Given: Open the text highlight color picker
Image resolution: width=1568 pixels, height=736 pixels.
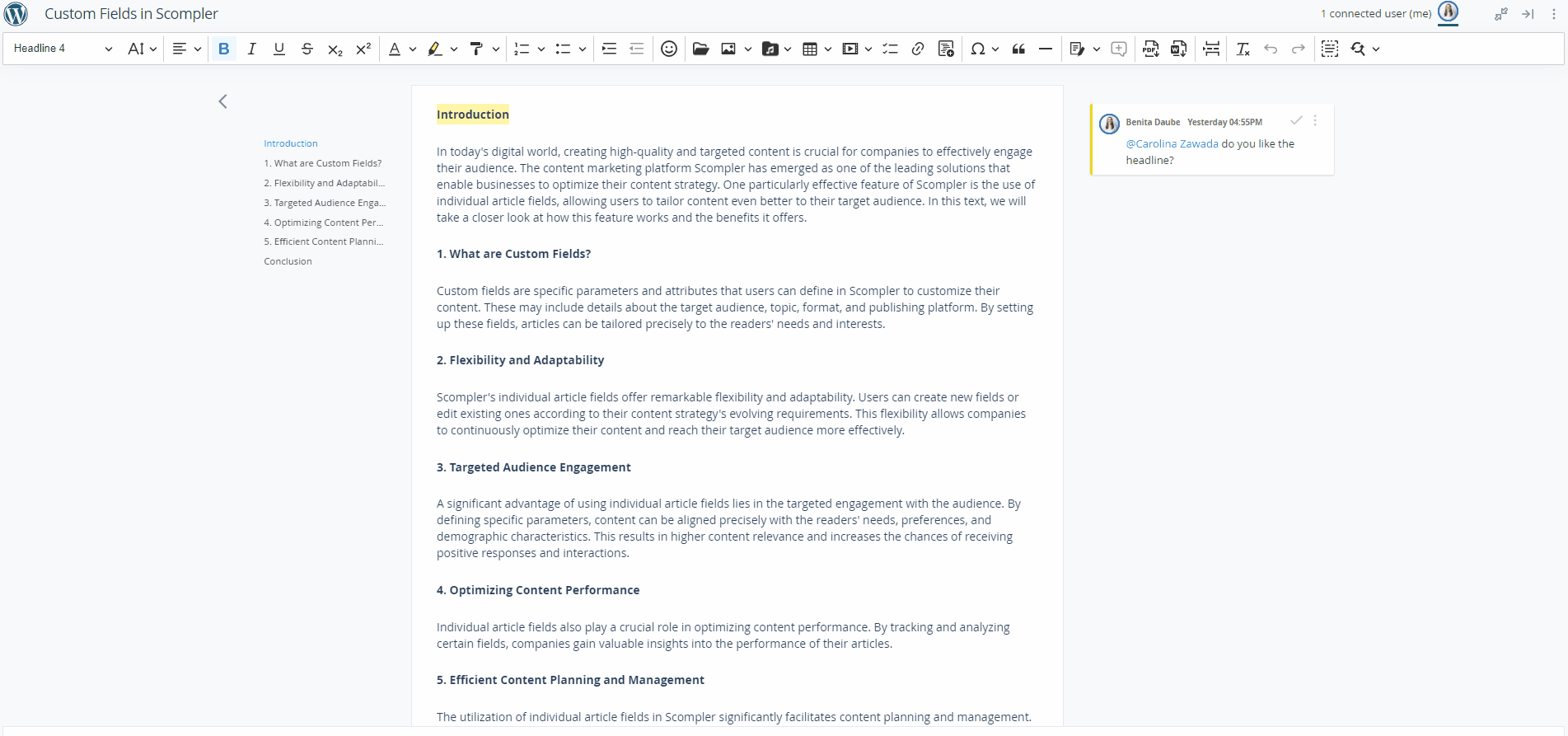Looking at the screenshot, I should click(x=454, y=49).
